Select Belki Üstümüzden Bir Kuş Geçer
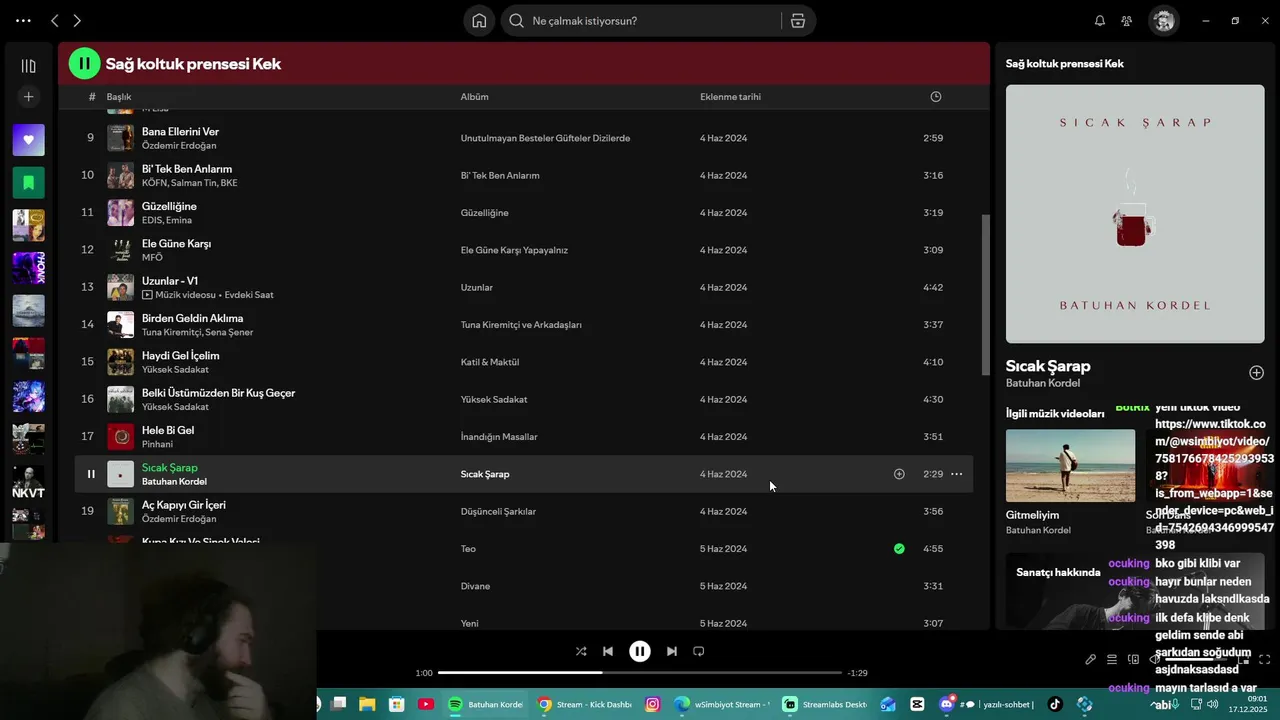Image resolution: width=1280 pixels, height=720 pixels. click(218, 393)
